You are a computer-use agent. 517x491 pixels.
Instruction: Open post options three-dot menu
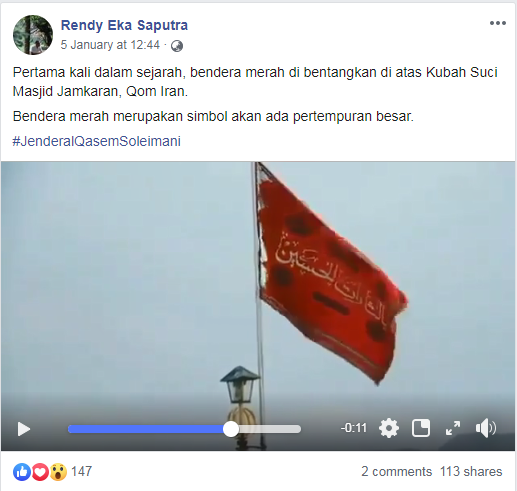[498, 23]
